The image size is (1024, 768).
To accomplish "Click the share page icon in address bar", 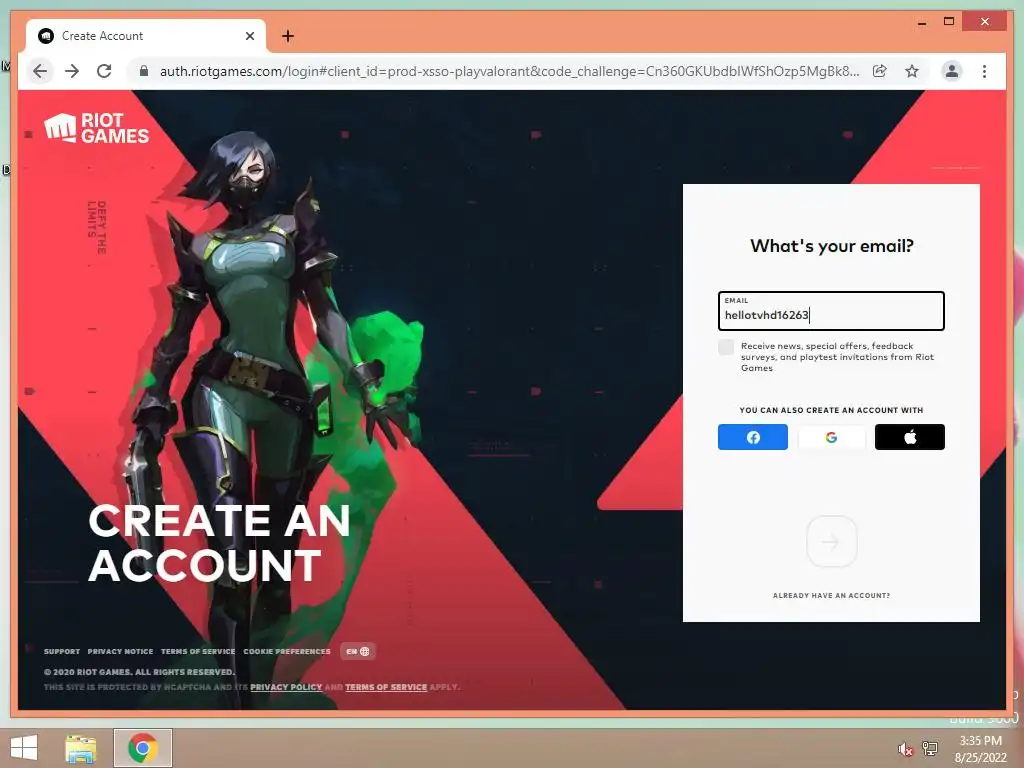I will pos(880,71).
